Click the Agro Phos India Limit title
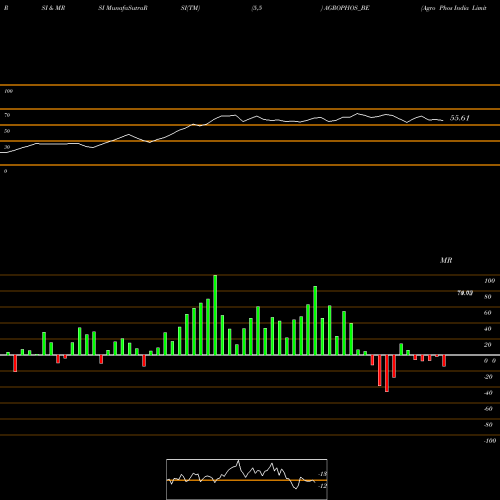 454,8
